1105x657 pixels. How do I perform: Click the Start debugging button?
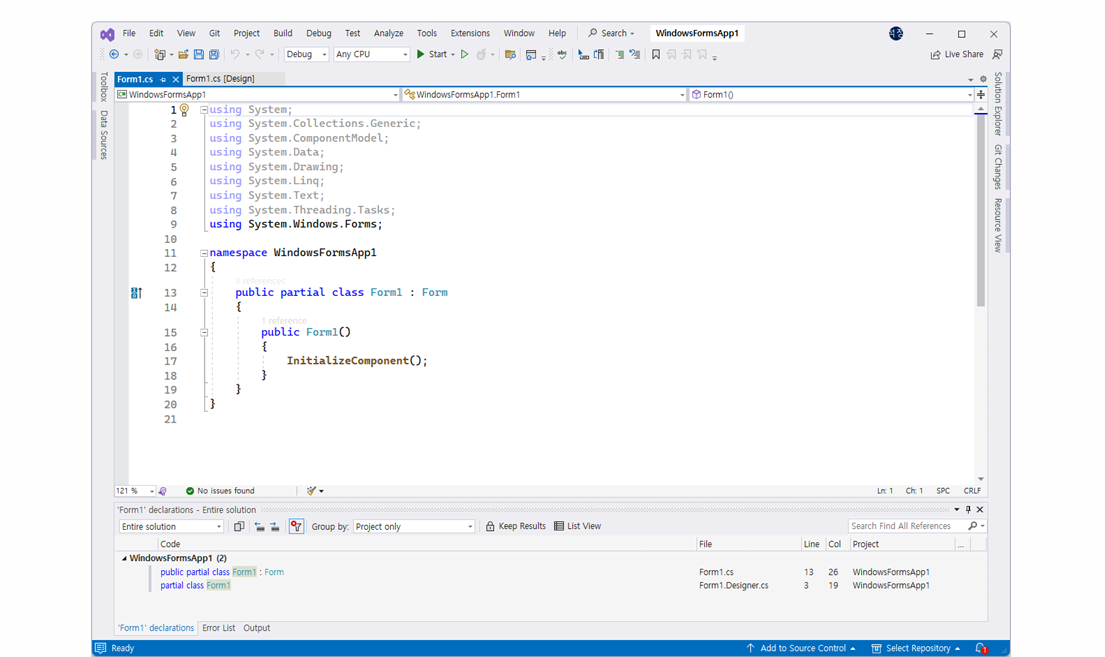pyautogui.click(x=432, y=54)
